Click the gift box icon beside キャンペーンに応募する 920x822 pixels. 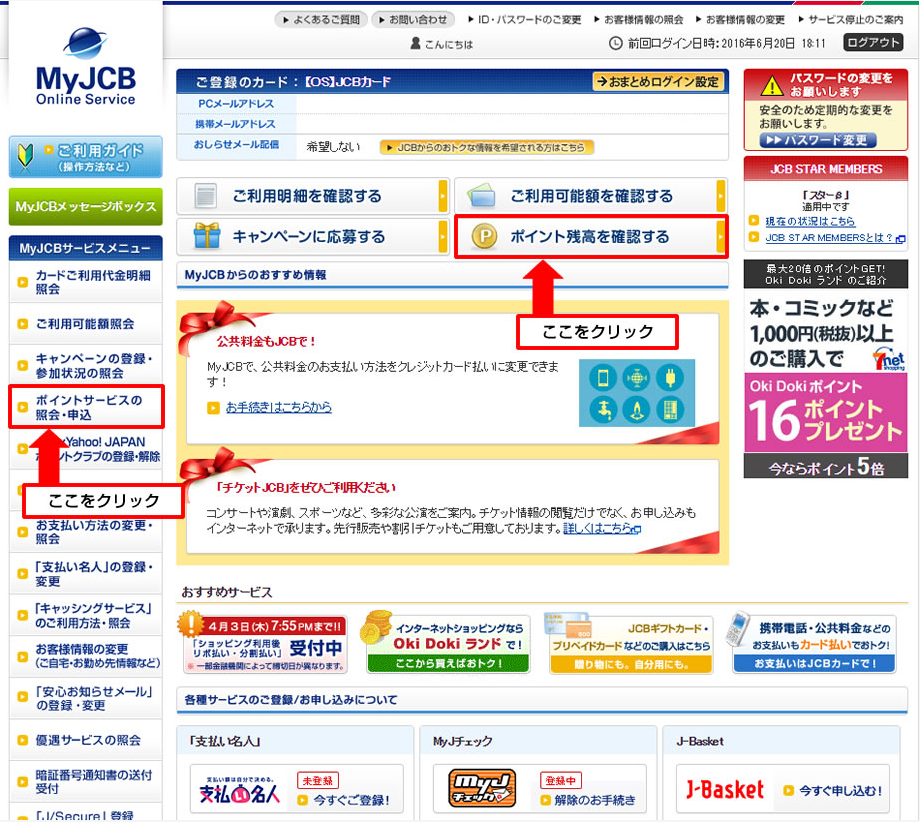click(x=207, y=237)
